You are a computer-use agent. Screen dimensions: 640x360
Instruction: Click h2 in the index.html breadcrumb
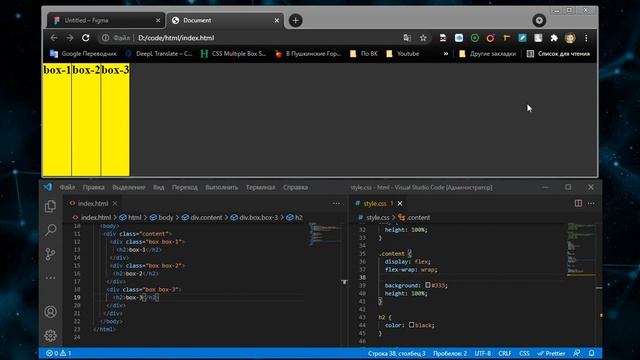[x=295, y=218]
